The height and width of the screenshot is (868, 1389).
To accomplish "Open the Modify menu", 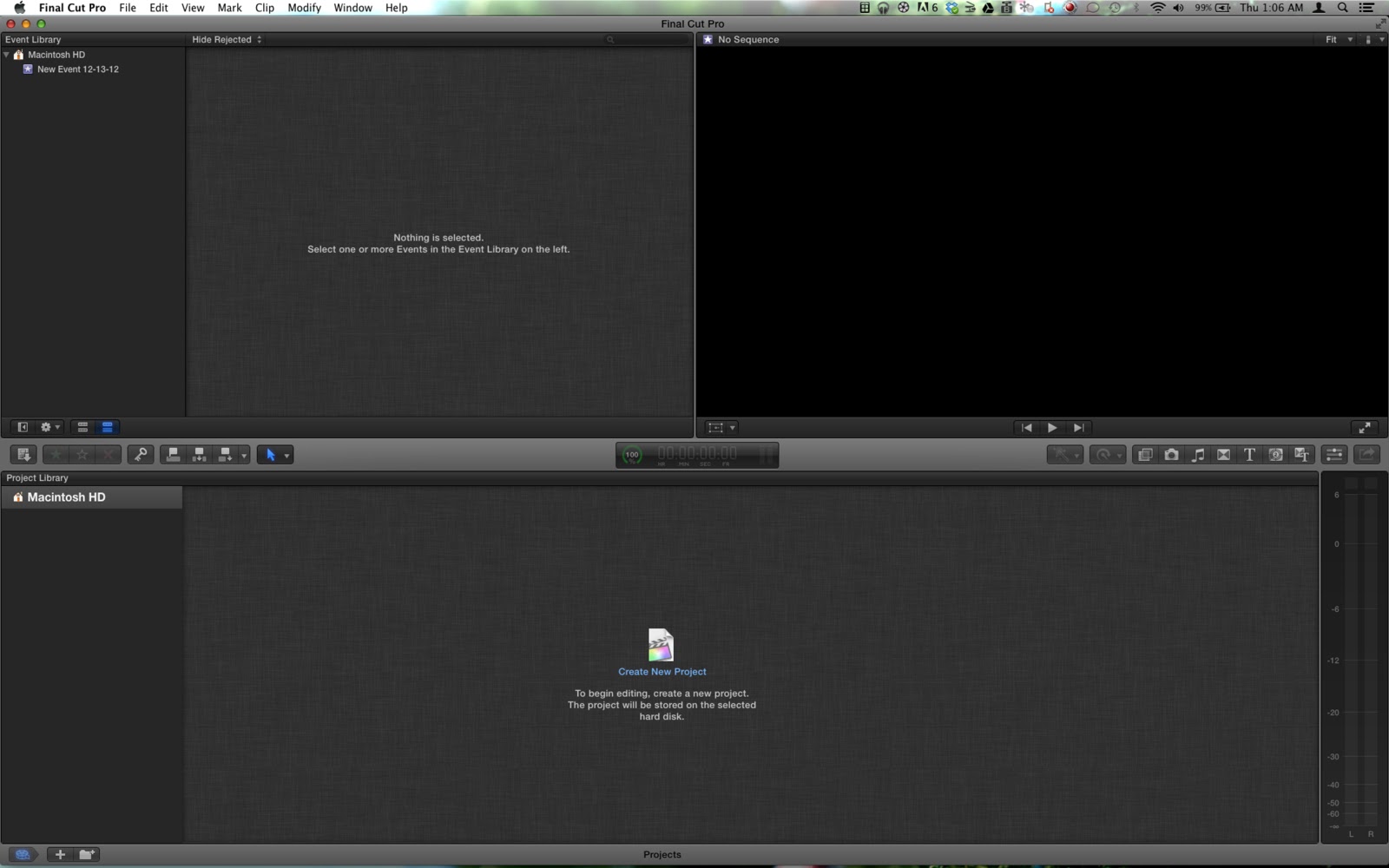I will 305,8.
